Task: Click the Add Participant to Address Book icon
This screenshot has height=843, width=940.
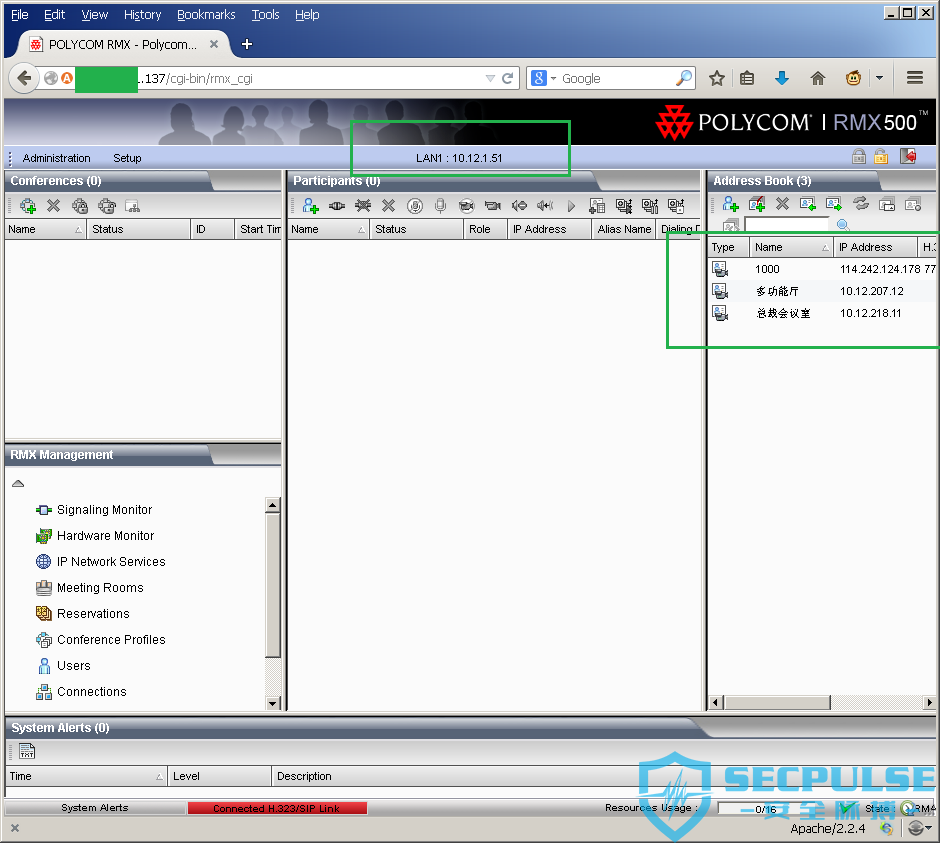Action: [597, 206]
